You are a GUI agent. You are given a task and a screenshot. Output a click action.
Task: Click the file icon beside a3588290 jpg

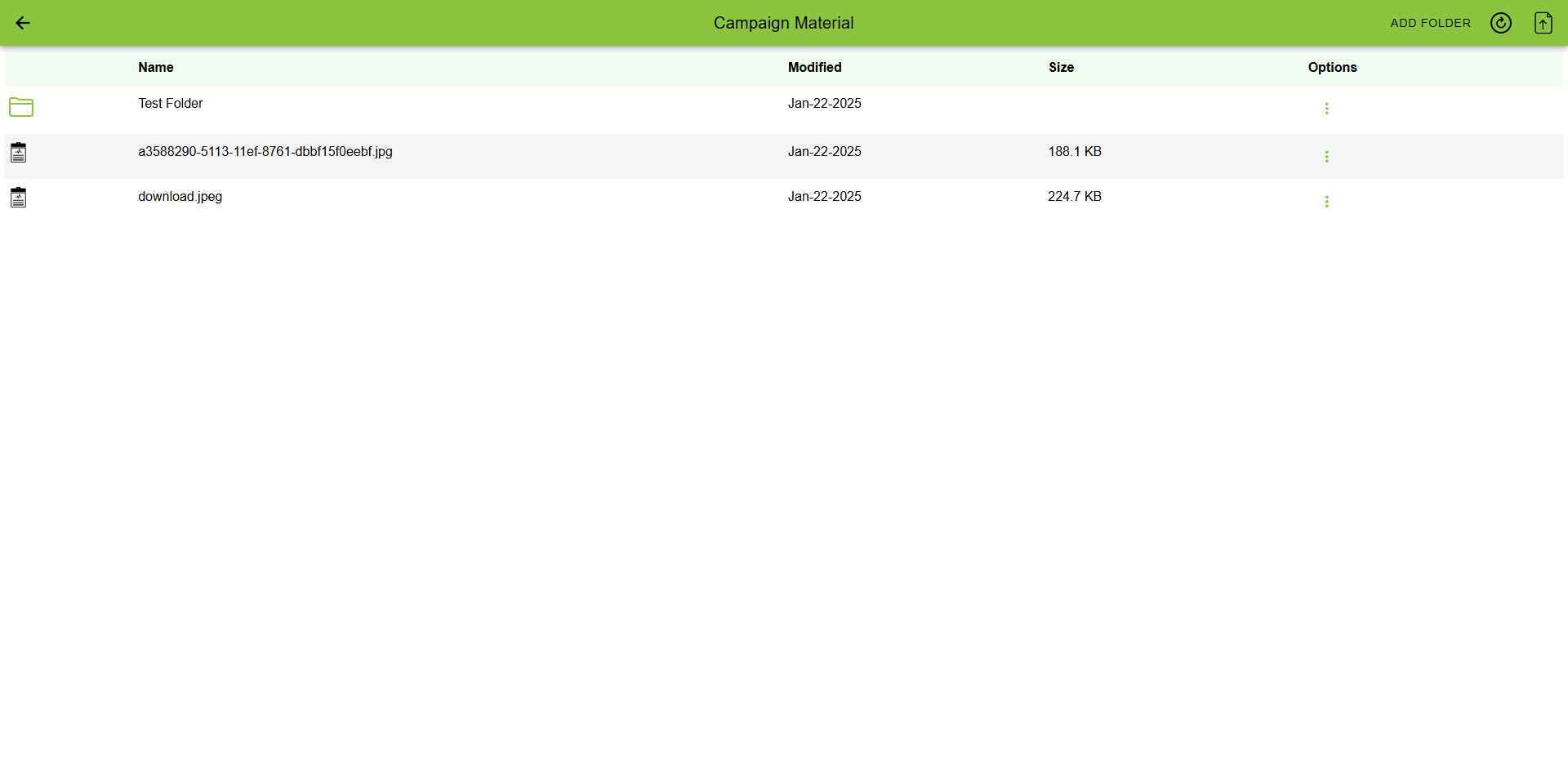(19, 153)
